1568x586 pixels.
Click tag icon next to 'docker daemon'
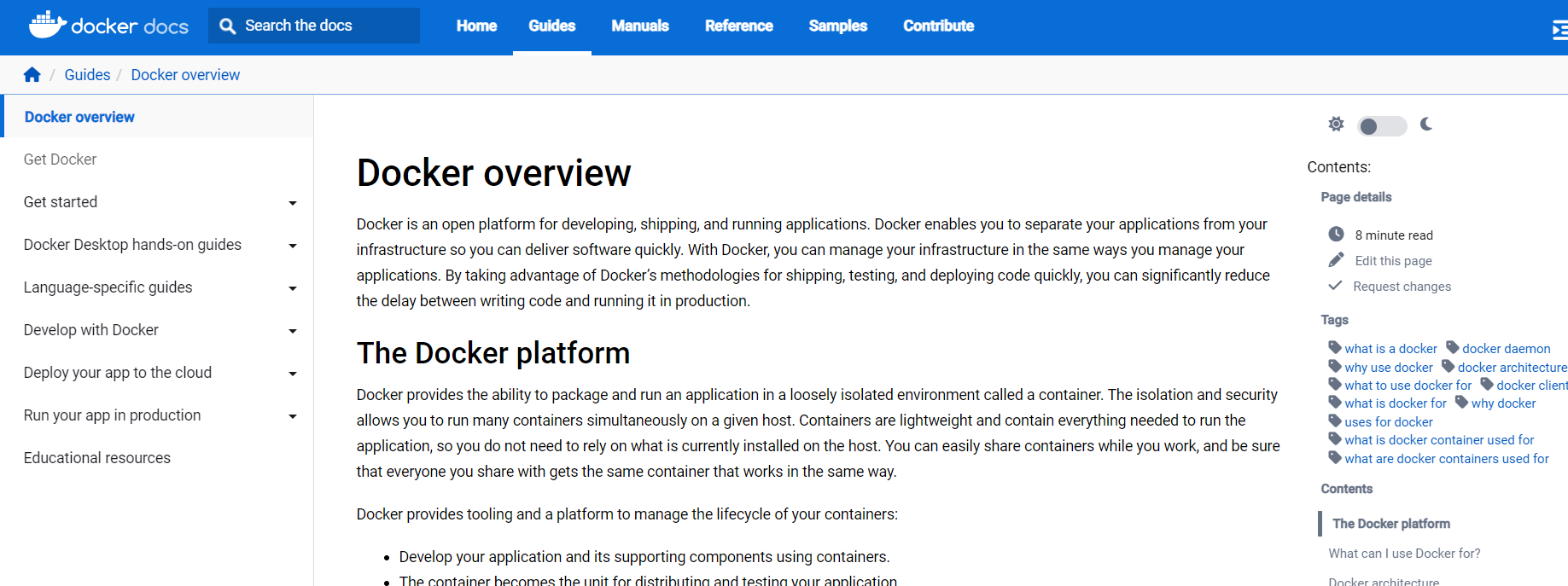1453,347
